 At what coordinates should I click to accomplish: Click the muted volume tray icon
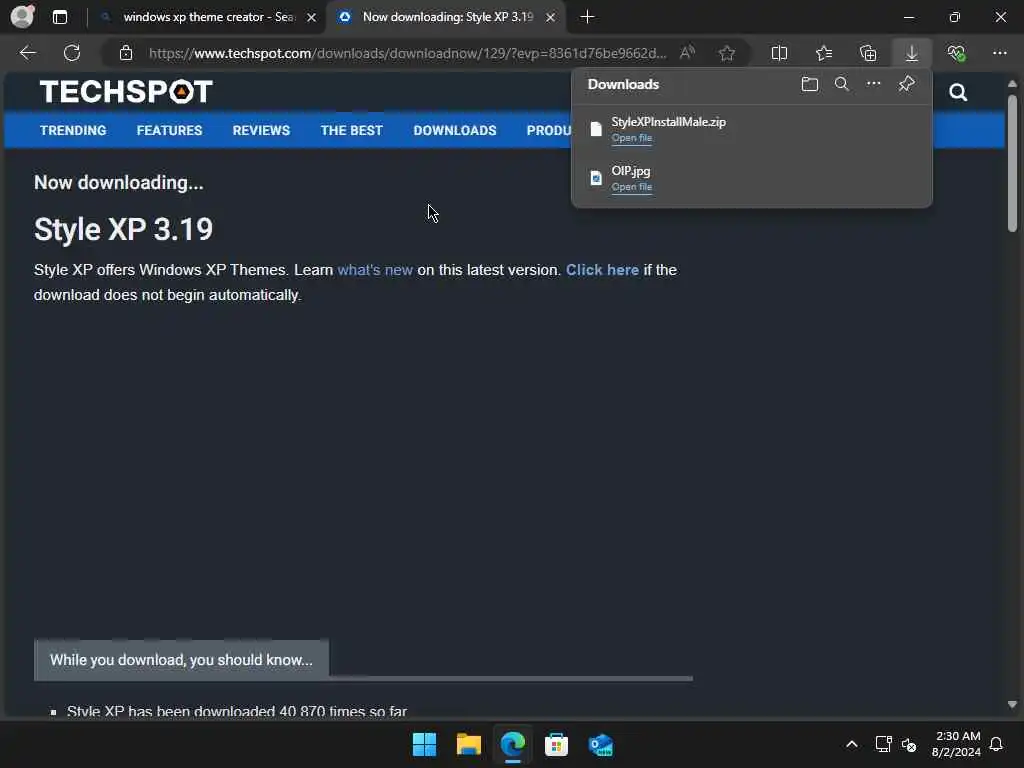coord(908,744)
